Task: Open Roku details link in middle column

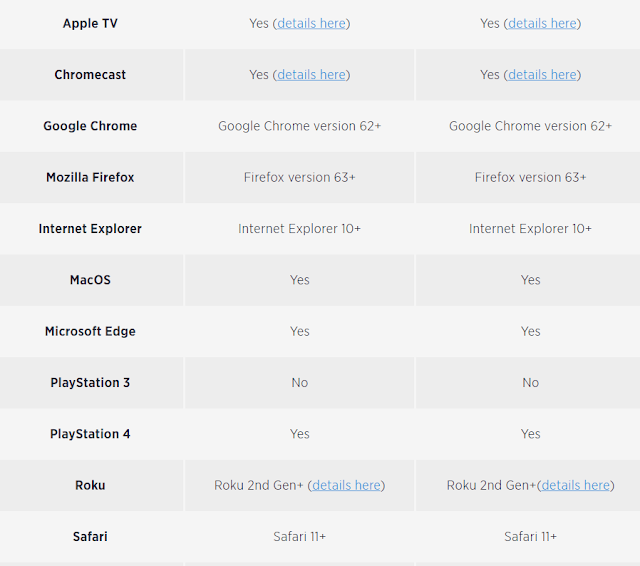Action: [x=346, y=485]
